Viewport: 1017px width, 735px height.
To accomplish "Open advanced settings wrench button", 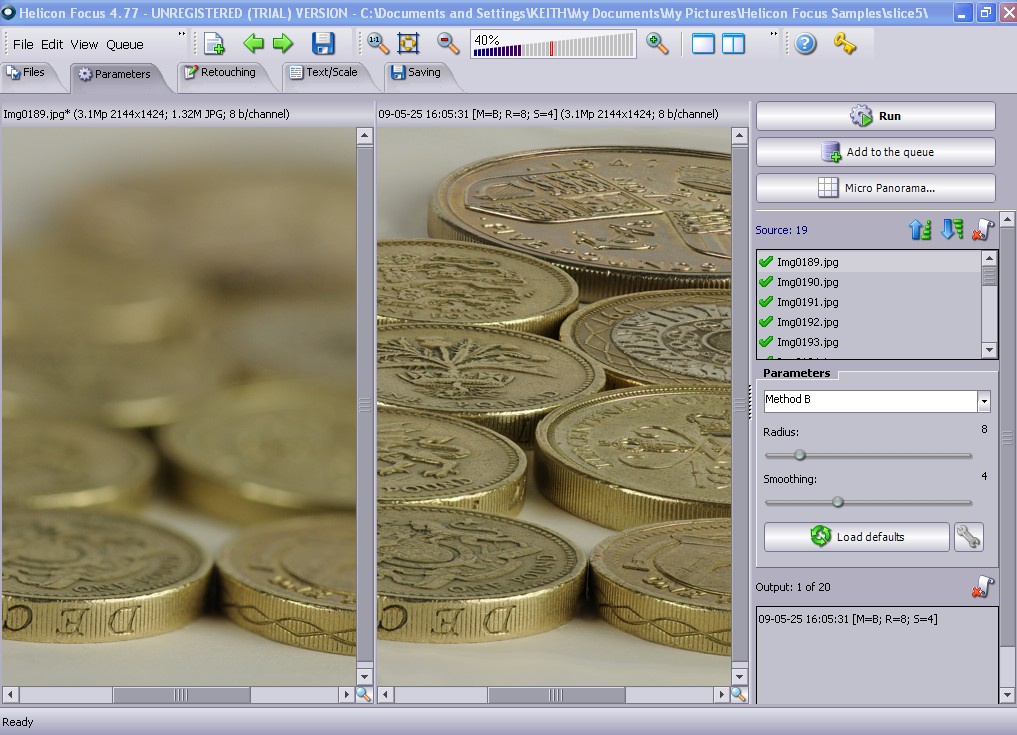I will point(968,537).
